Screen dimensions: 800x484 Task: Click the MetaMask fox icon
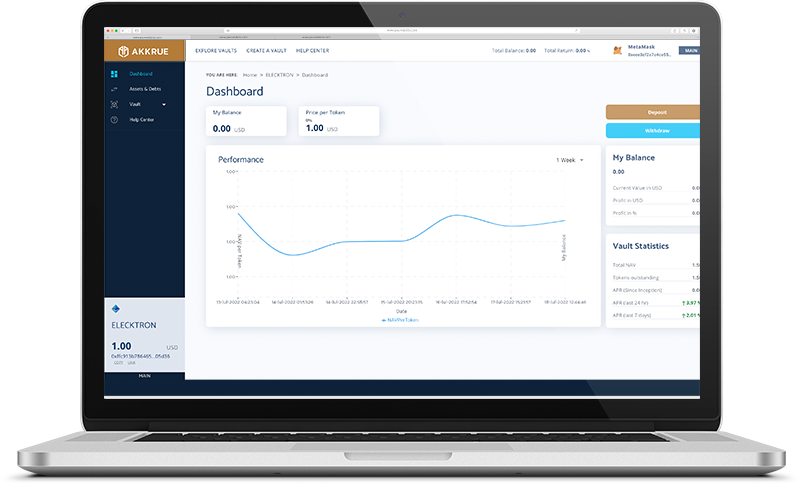click(x=617, y=50)
